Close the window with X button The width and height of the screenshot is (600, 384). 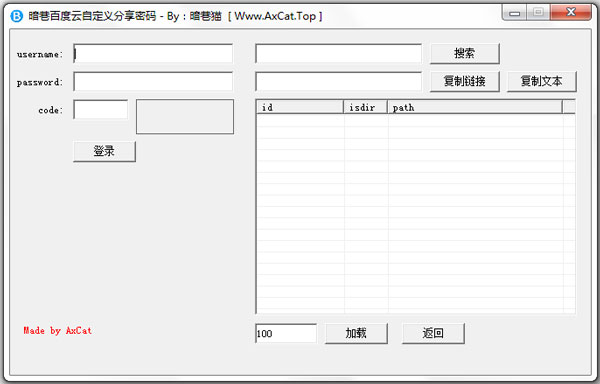pos(571,13)
